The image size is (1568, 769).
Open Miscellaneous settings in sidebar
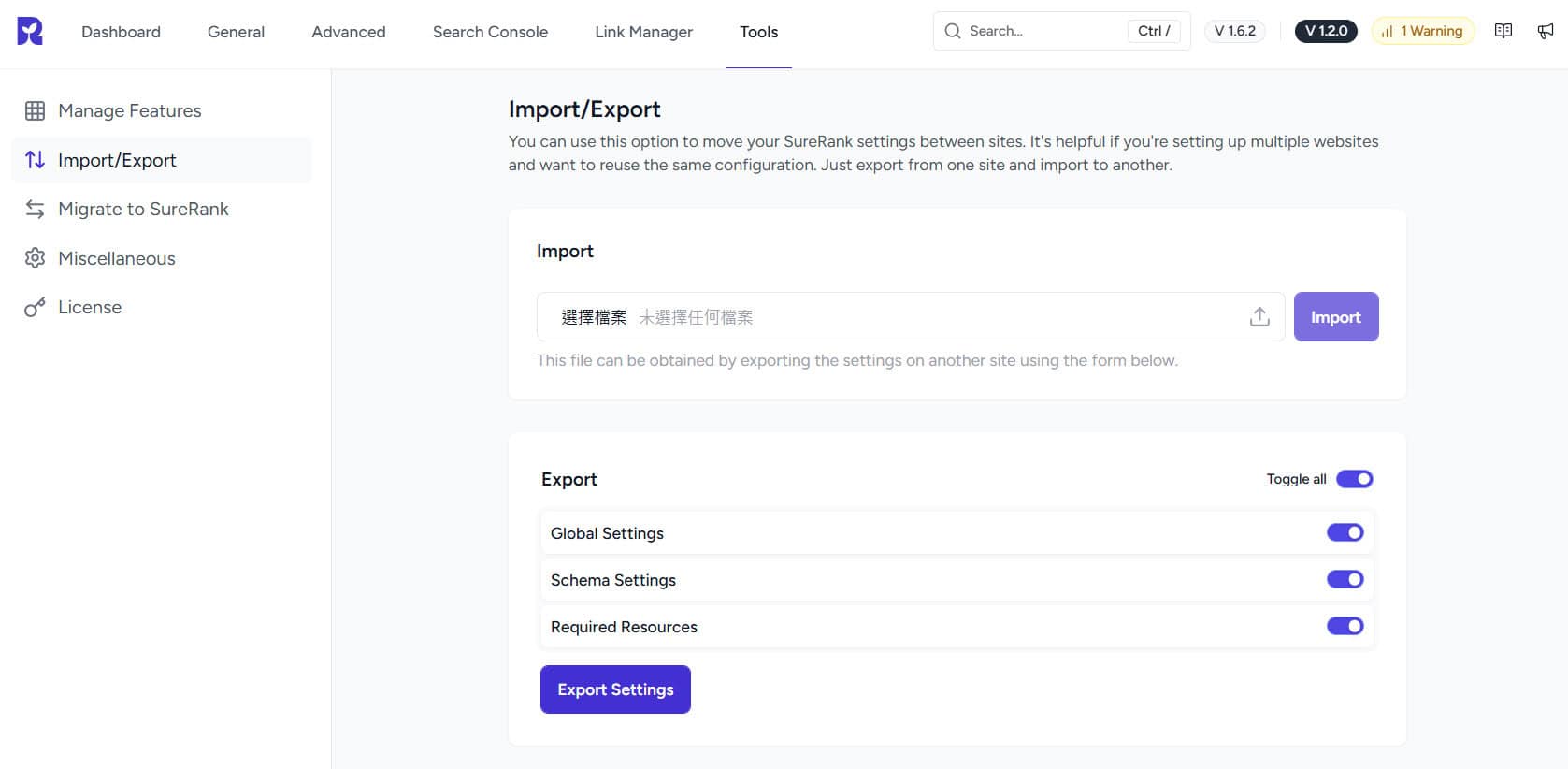[x=162, y=258]
